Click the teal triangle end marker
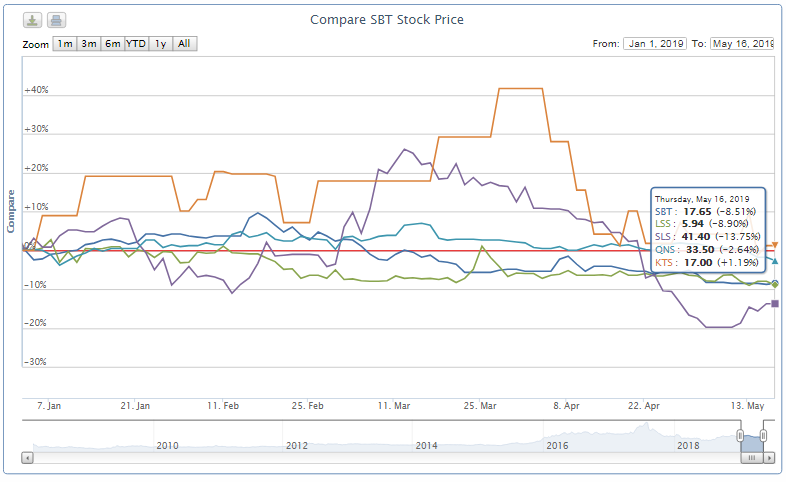Viewport: 786px width, 482px height. tap(775, 261)
